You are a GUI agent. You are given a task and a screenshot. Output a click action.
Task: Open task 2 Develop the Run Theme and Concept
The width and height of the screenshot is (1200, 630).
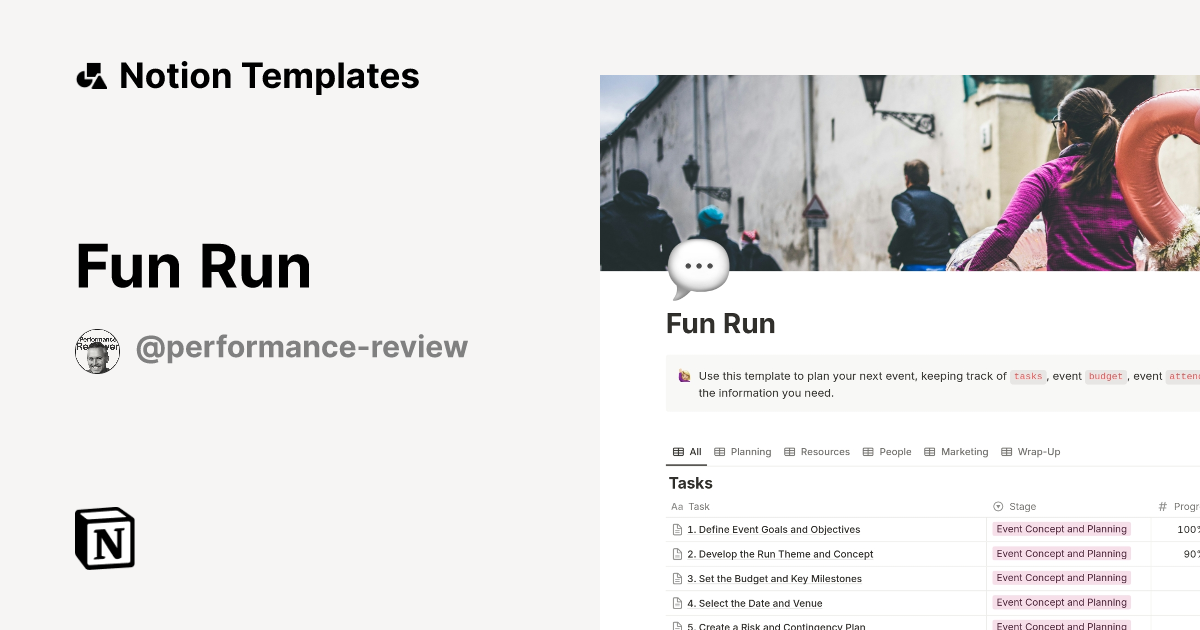780,553
